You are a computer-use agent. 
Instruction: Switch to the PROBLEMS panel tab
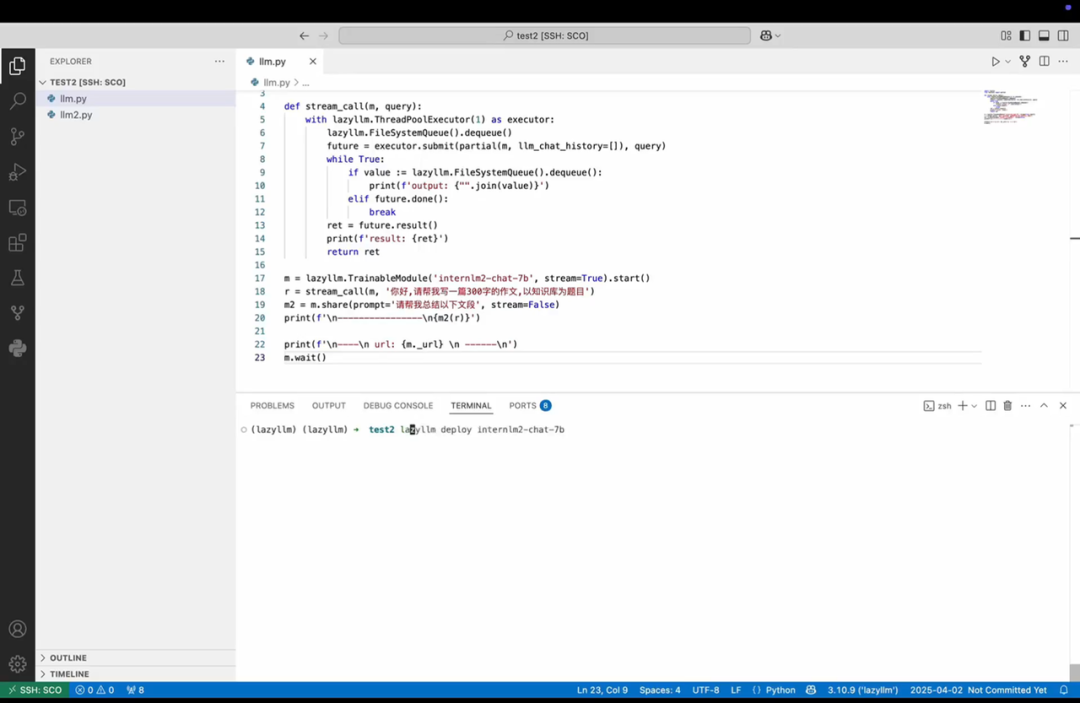[x=272, y=406]
